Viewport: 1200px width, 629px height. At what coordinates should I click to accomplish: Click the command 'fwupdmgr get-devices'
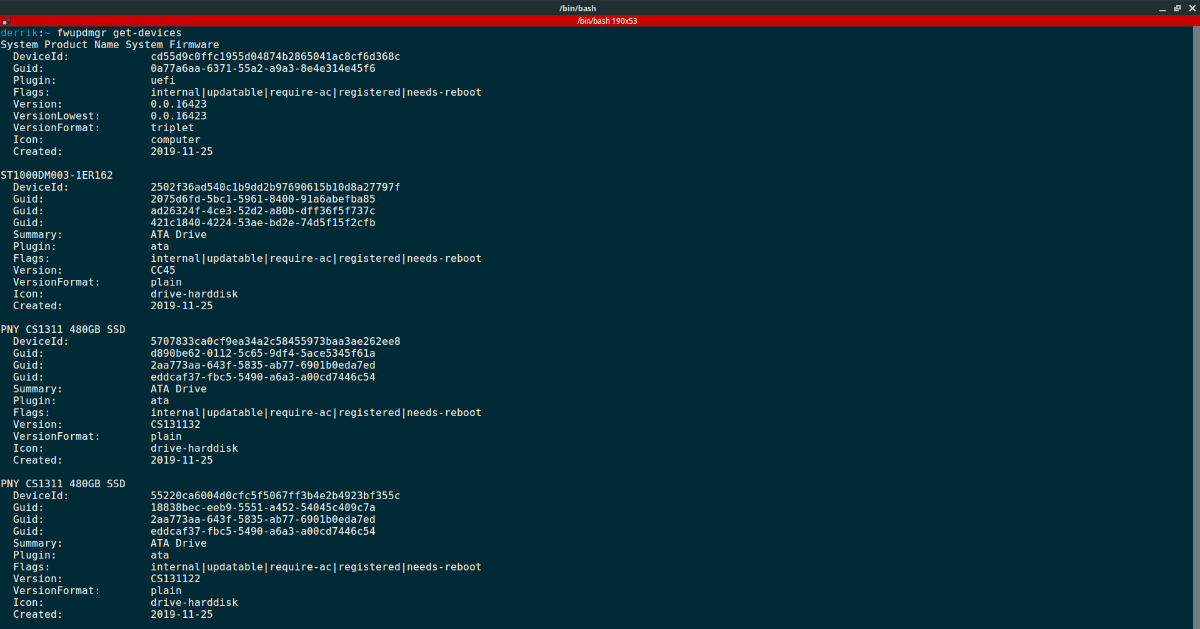[120, 33]
